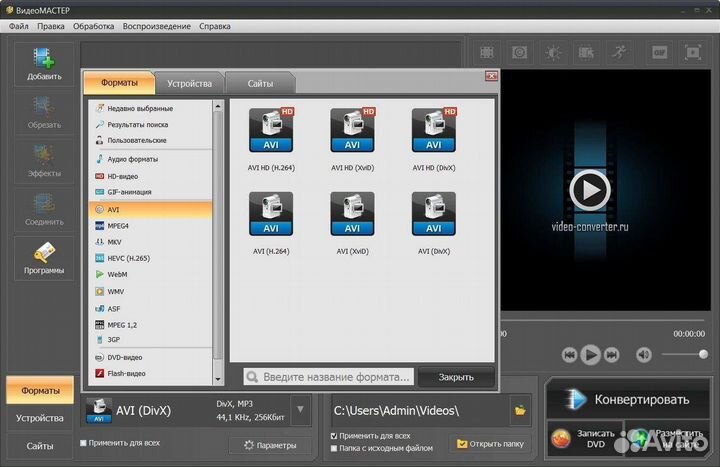Enable Применить для всех under format selector

(84, 442)
